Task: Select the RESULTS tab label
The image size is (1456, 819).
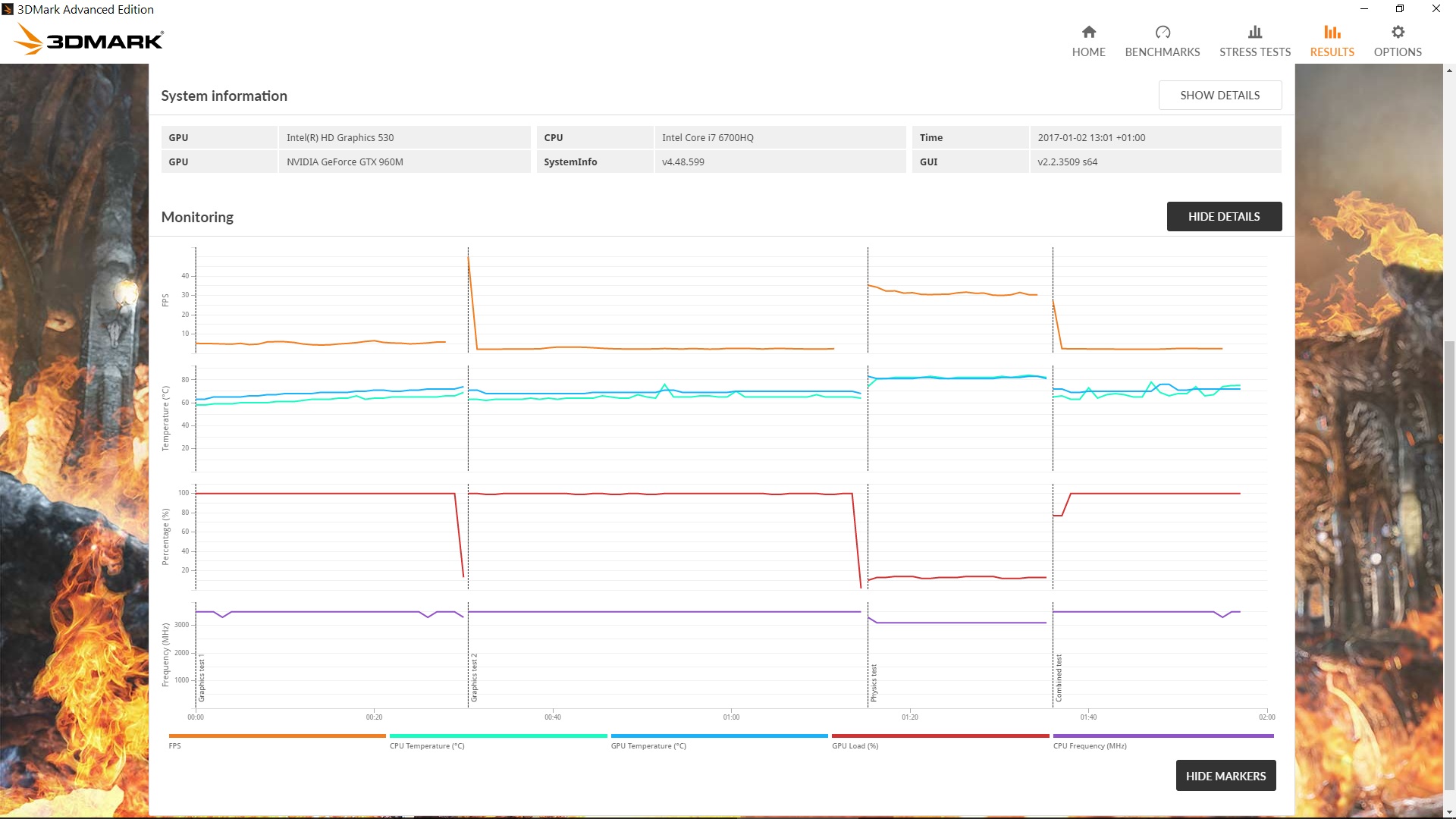Action: 1332,52
